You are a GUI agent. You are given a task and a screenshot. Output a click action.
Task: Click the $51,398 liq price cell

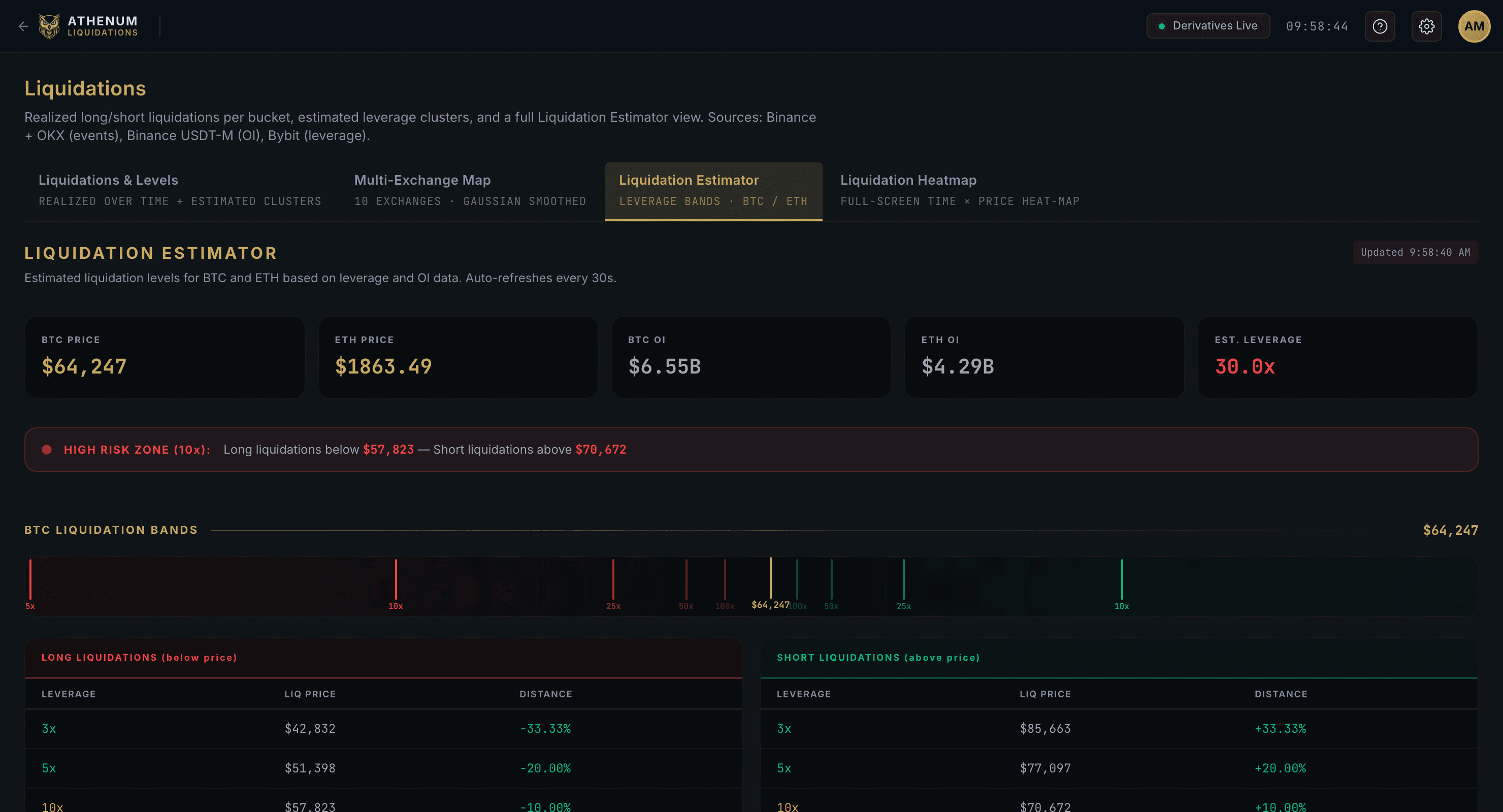[310, 768]
